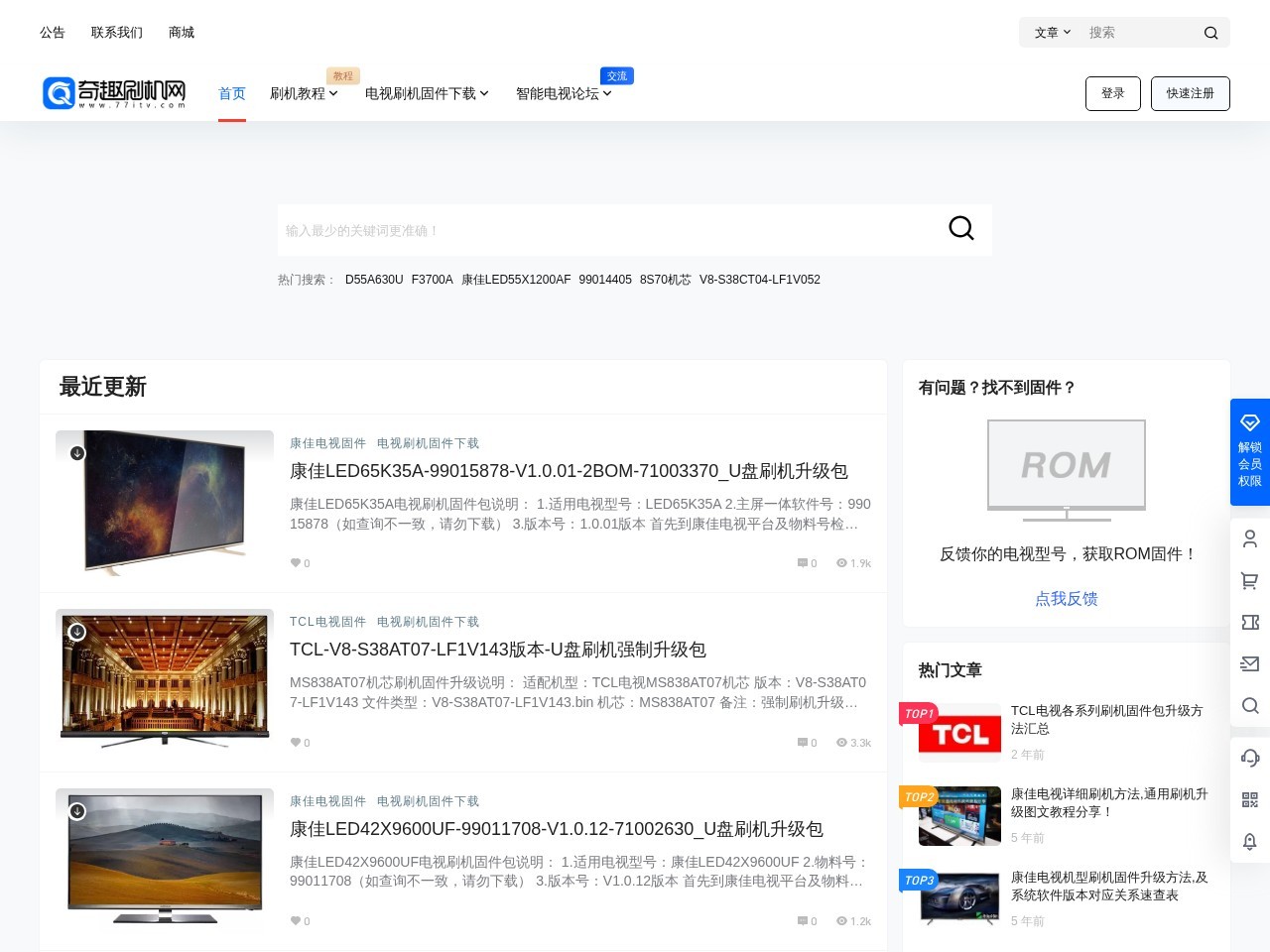Open the TOP3 hot article thumbnail
Image resolution: width=1270 pixels, height=952 pixels.
coord(959,898)
